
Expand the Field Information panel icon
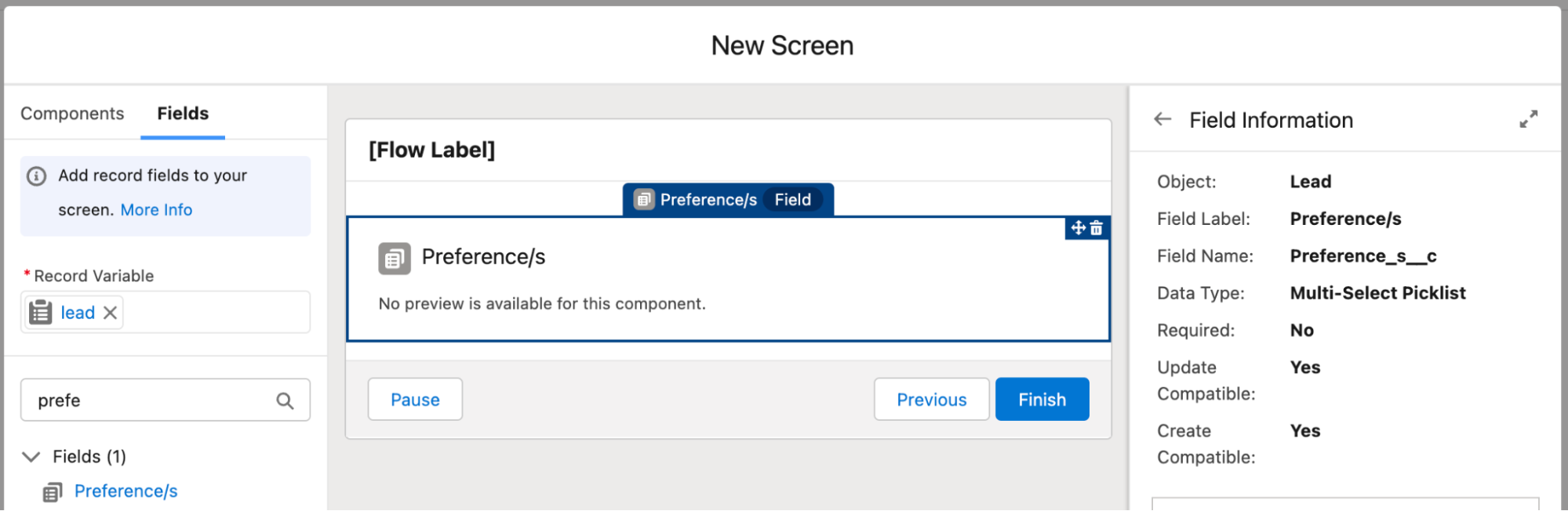(1528, 119)
